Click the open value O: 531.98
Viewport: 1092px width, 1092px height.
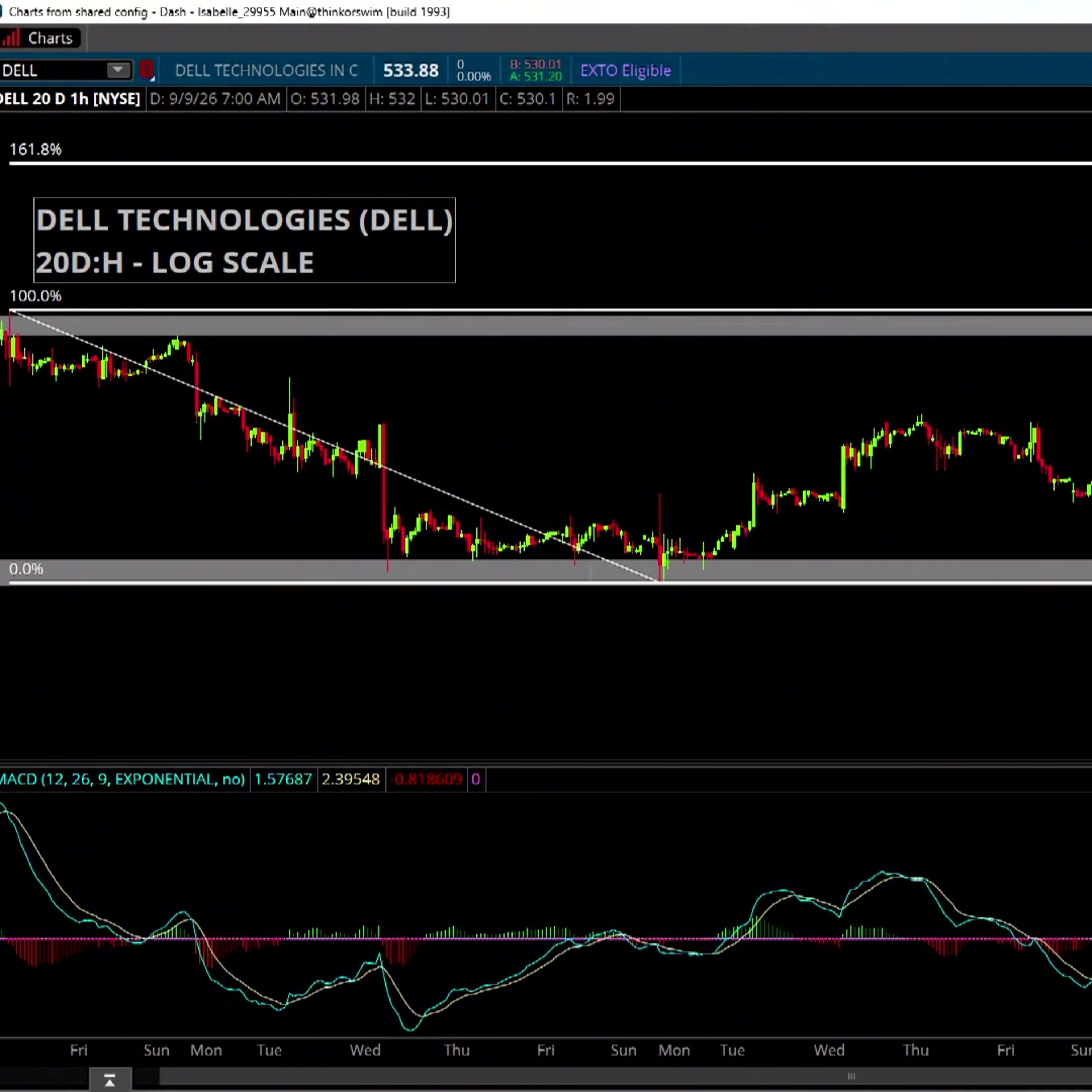click(x=325, y=99)
